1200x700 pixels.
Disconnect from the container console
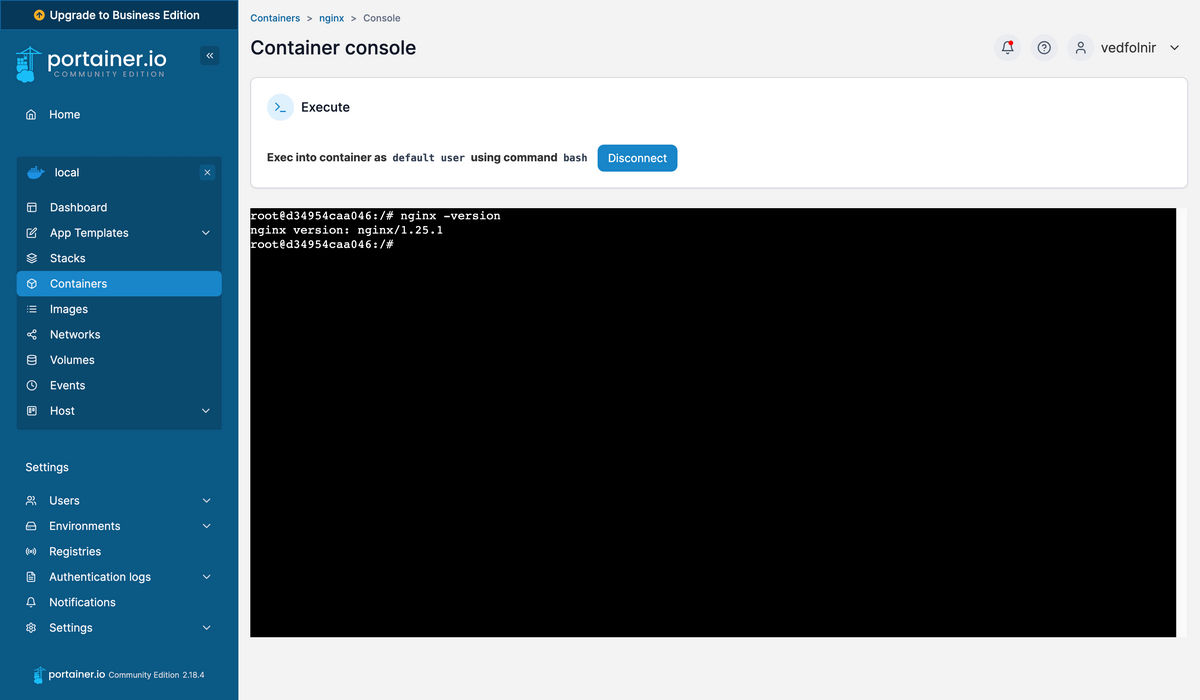(637, 158)
